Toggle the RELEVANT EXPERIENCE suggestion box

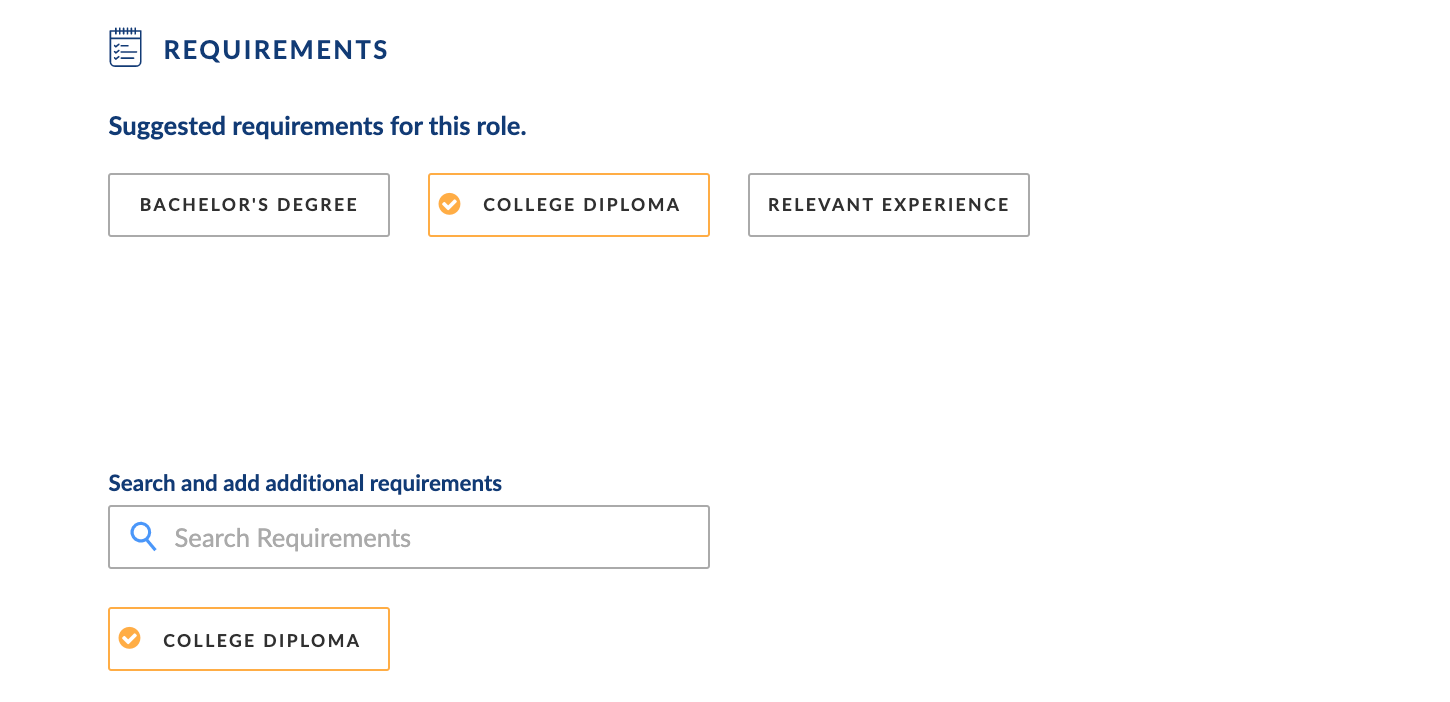tap(889, 205)
